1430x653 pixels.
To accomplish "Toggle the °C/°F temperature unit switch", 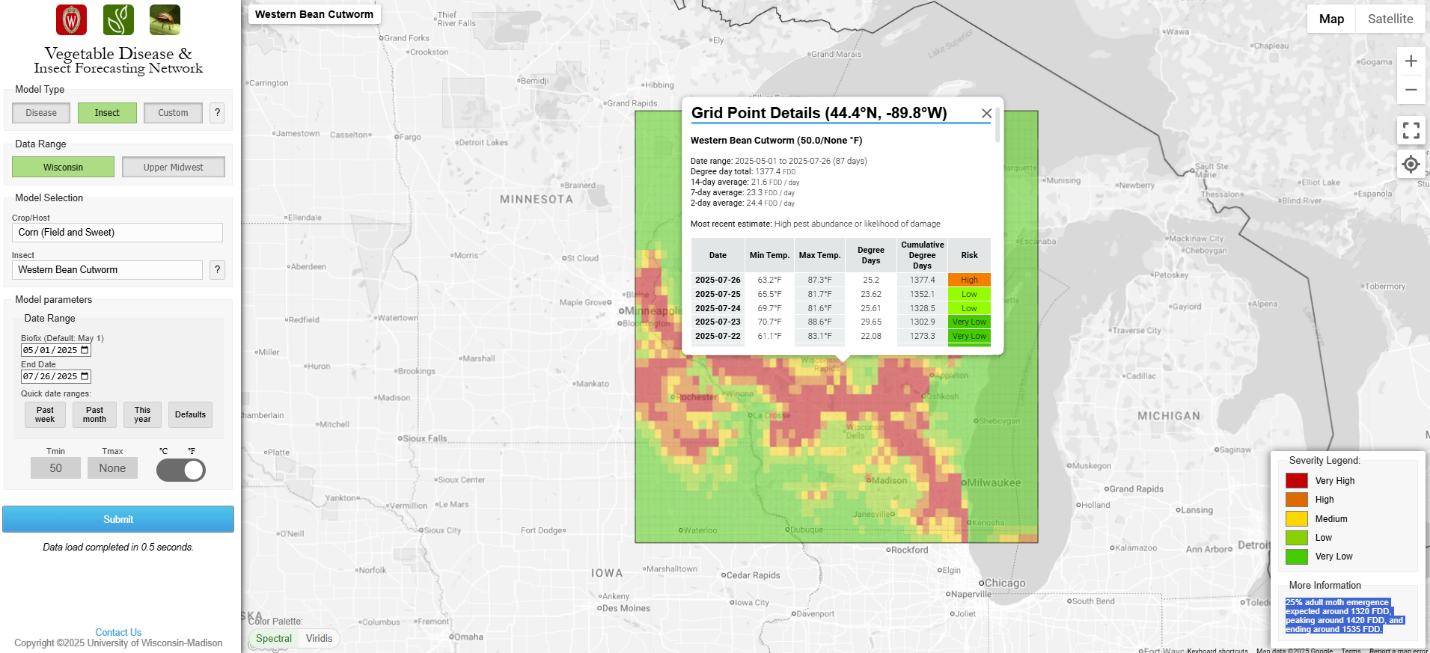I will [181, 469].
